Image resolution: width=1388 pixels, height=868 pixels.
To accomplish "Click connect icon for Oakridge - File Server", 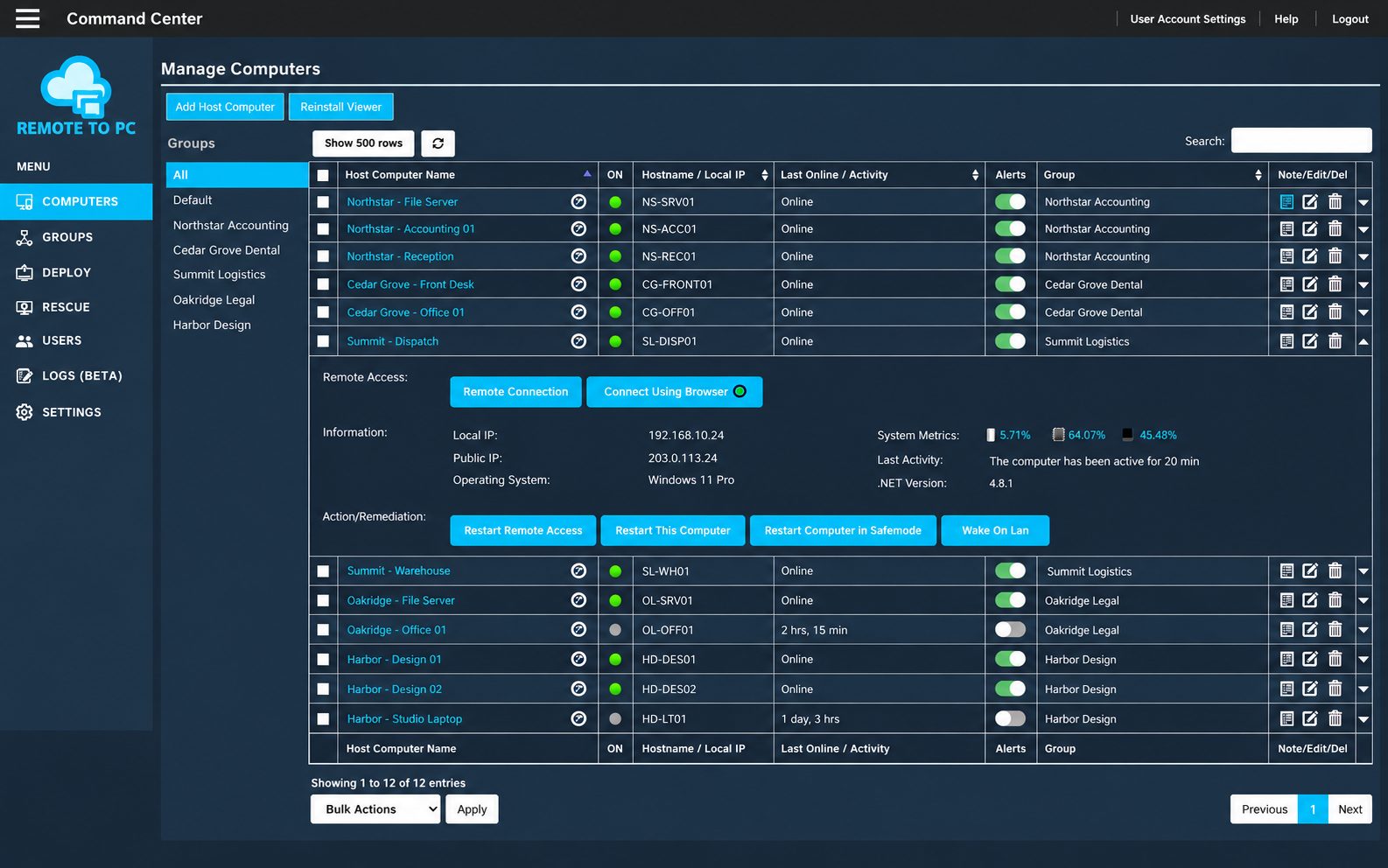I will click(578, 600).
